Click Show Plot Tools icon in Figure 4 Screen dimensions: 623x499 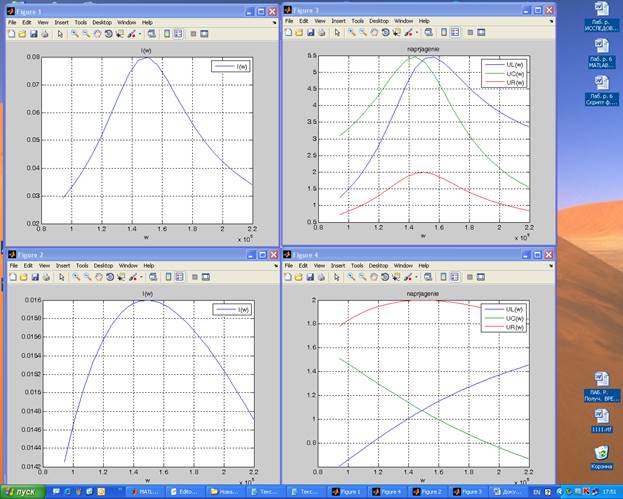pos(480,277)
